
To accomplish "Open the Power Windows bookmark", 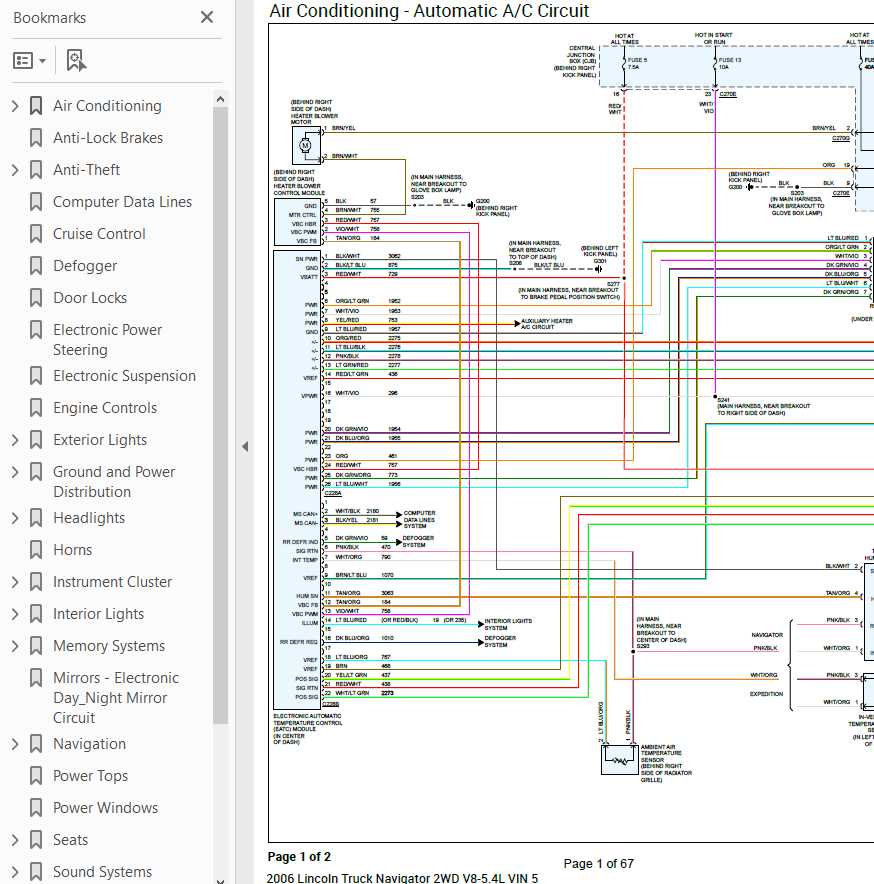I will pyautogui.click(x=105, y=808).
